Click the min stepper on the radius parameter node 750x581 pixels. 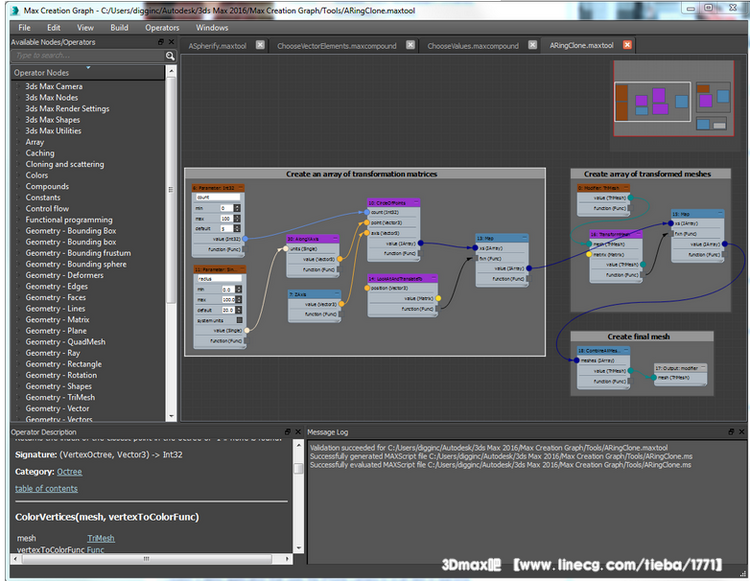coord(239,289)
